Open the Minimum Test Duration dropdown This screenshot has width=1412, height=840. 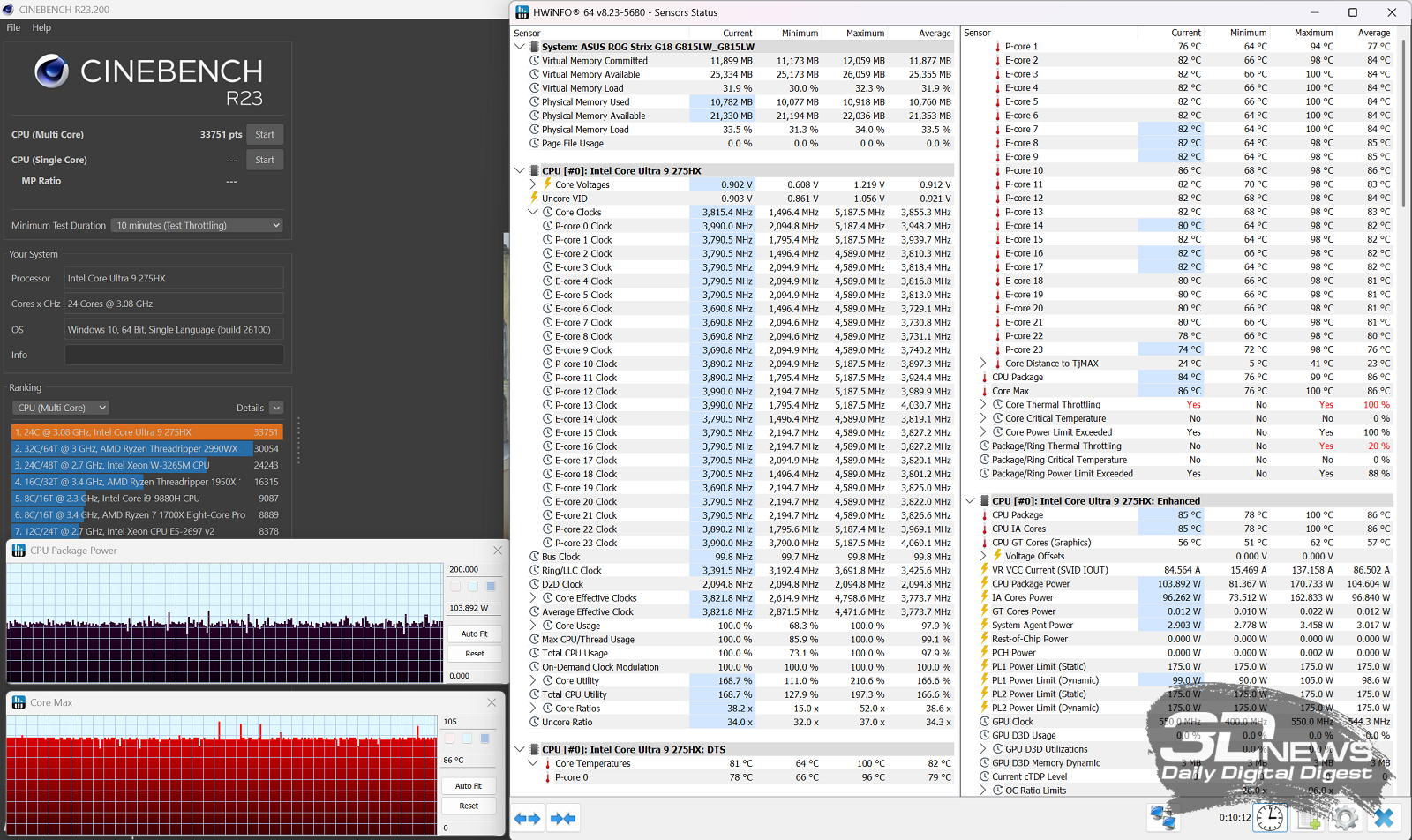point(198,225)
